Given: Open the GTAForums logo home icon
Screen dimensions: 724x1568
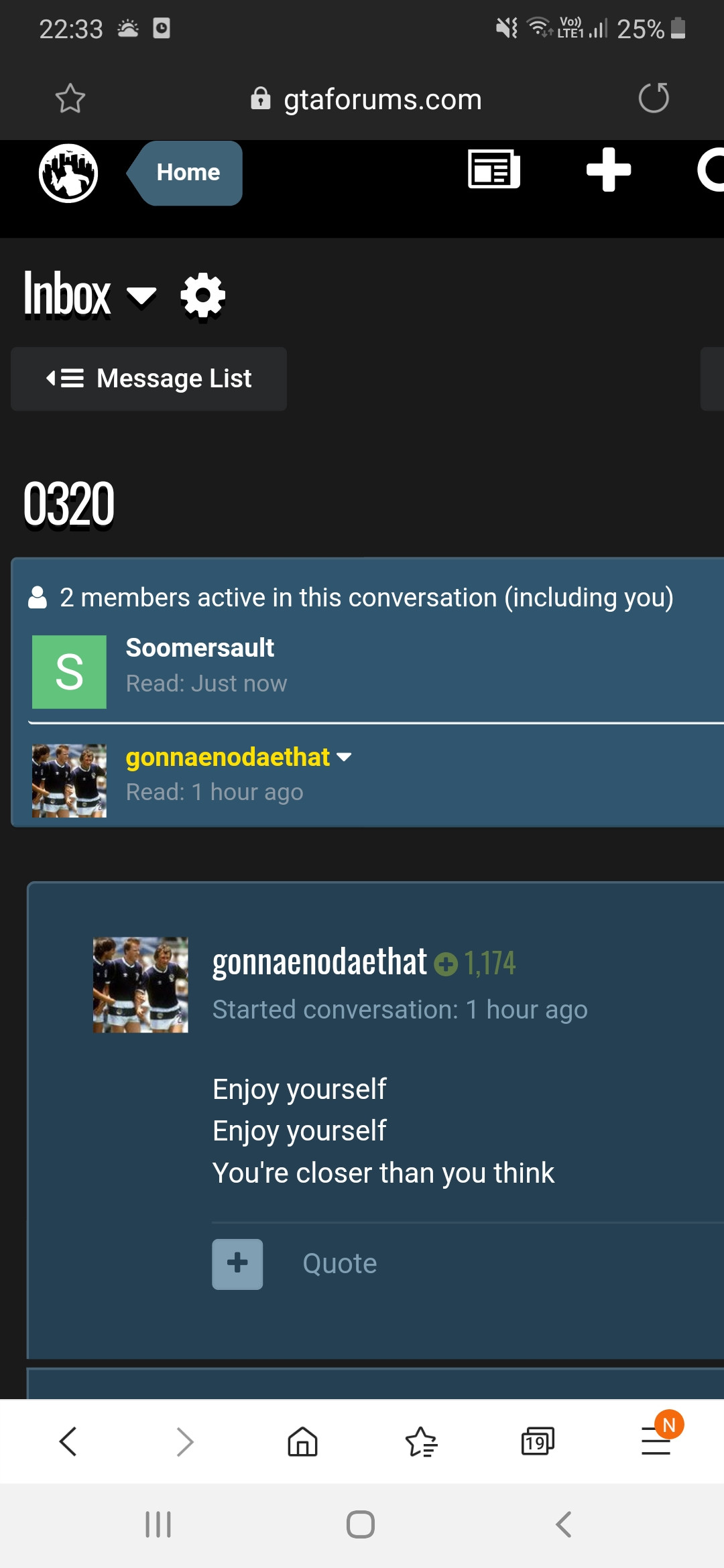Looking at the screenshot, I should [x=68, y=173].
